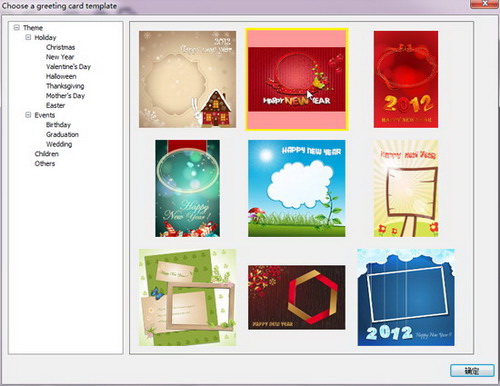
Task: Pick the Easter theme
Action: tap(55, 105)
